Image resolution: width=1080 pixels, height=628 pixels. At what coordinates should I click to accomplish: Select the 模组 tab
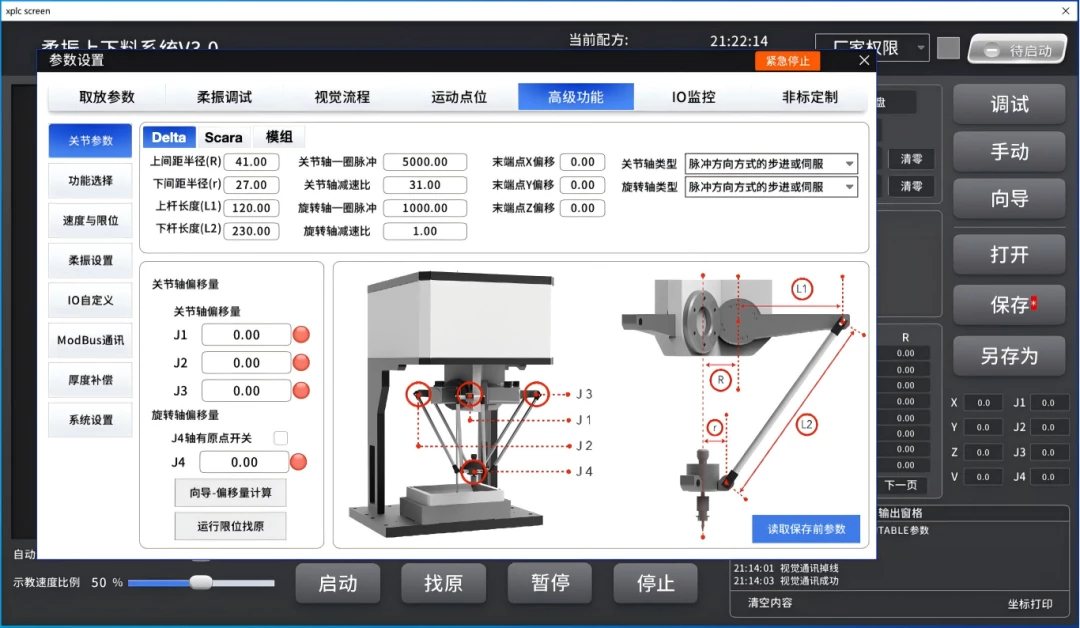(279, 137)
